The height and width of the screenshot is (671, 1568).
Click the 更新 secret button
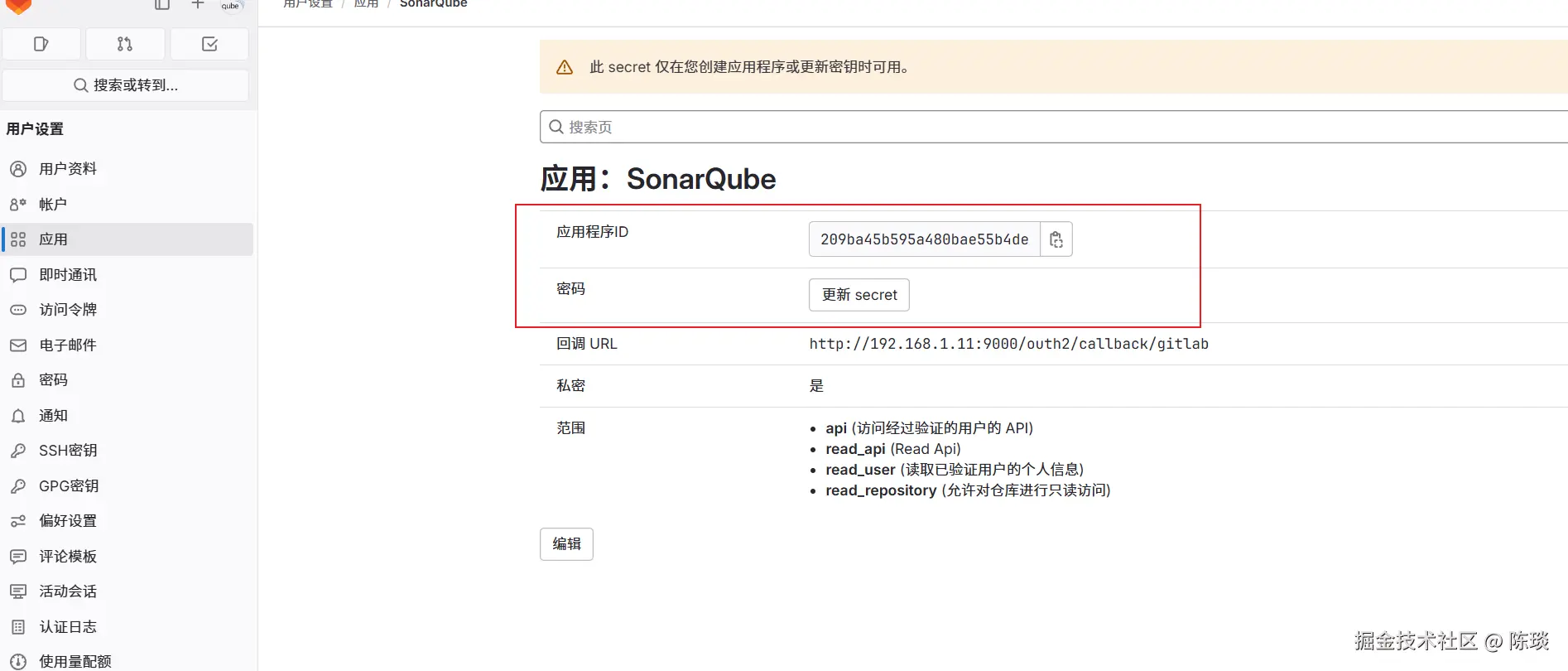(x=859, y=295)
